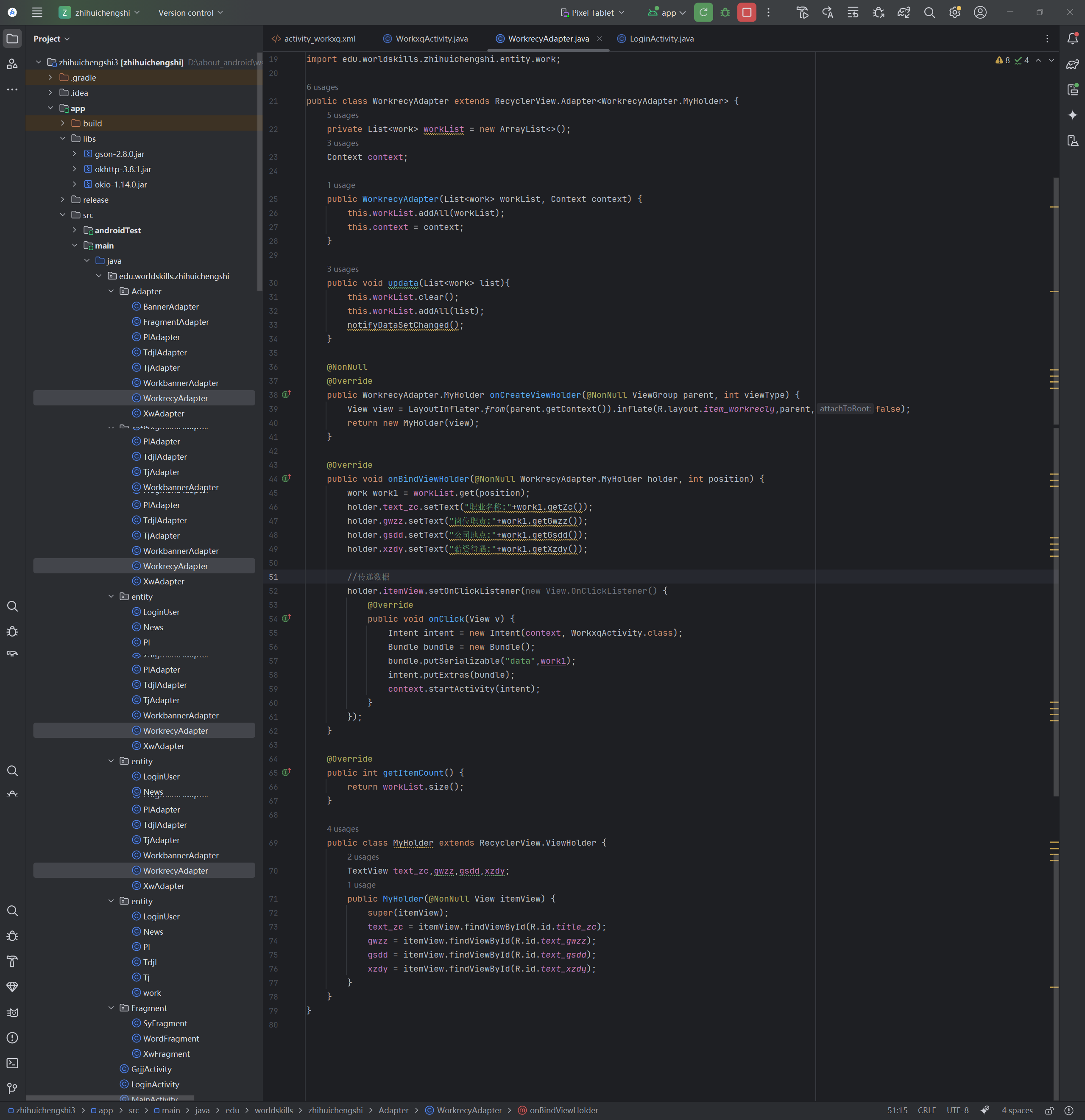
Task: Click the Debug app bug icon
Action: coord(725,13)
